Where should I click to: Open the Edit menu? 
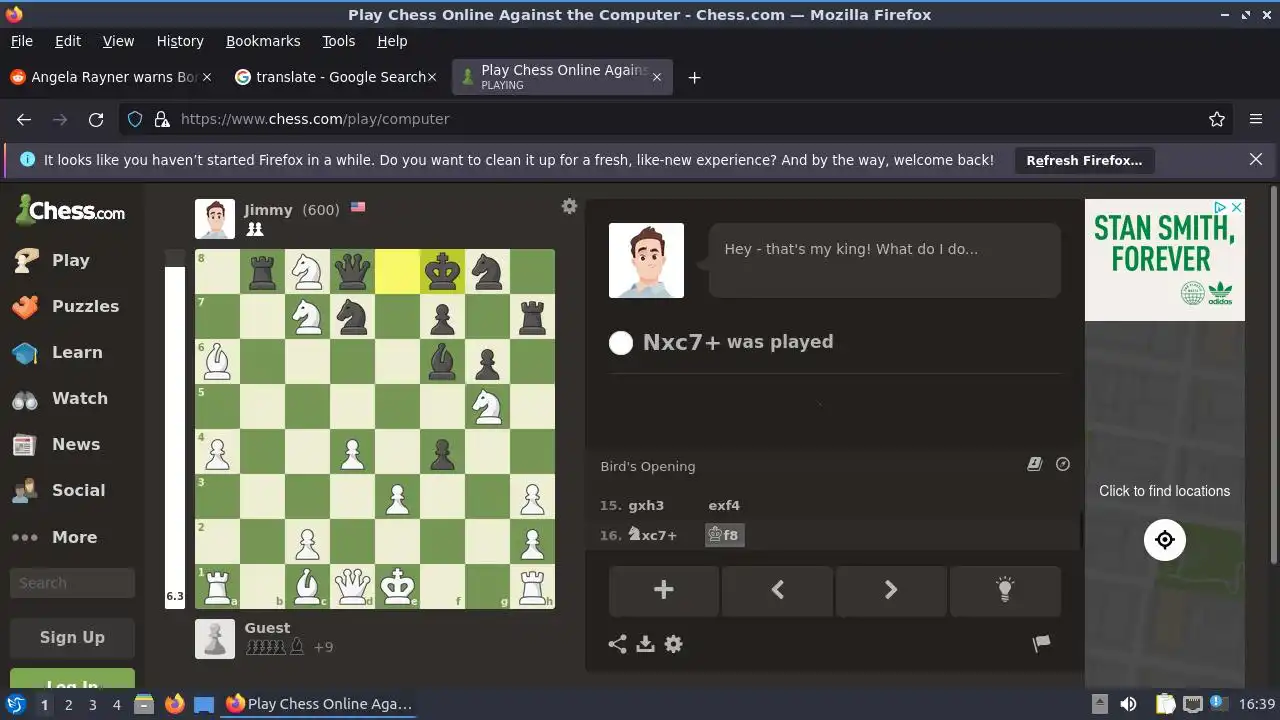(68, 41)
